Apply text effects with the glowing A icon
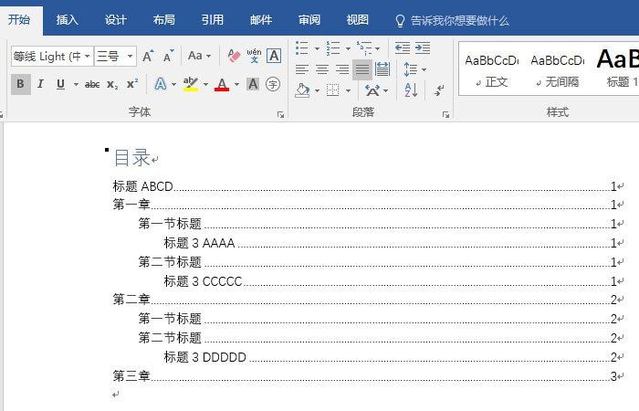The height and width of the screenshot is (411, 639). point(160,84)
